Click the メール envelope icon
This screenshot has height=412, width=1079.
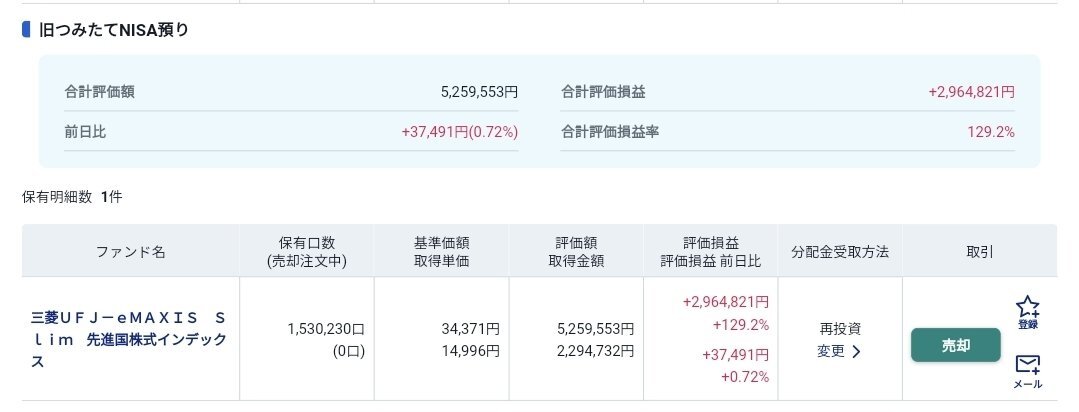[1027, 372]
